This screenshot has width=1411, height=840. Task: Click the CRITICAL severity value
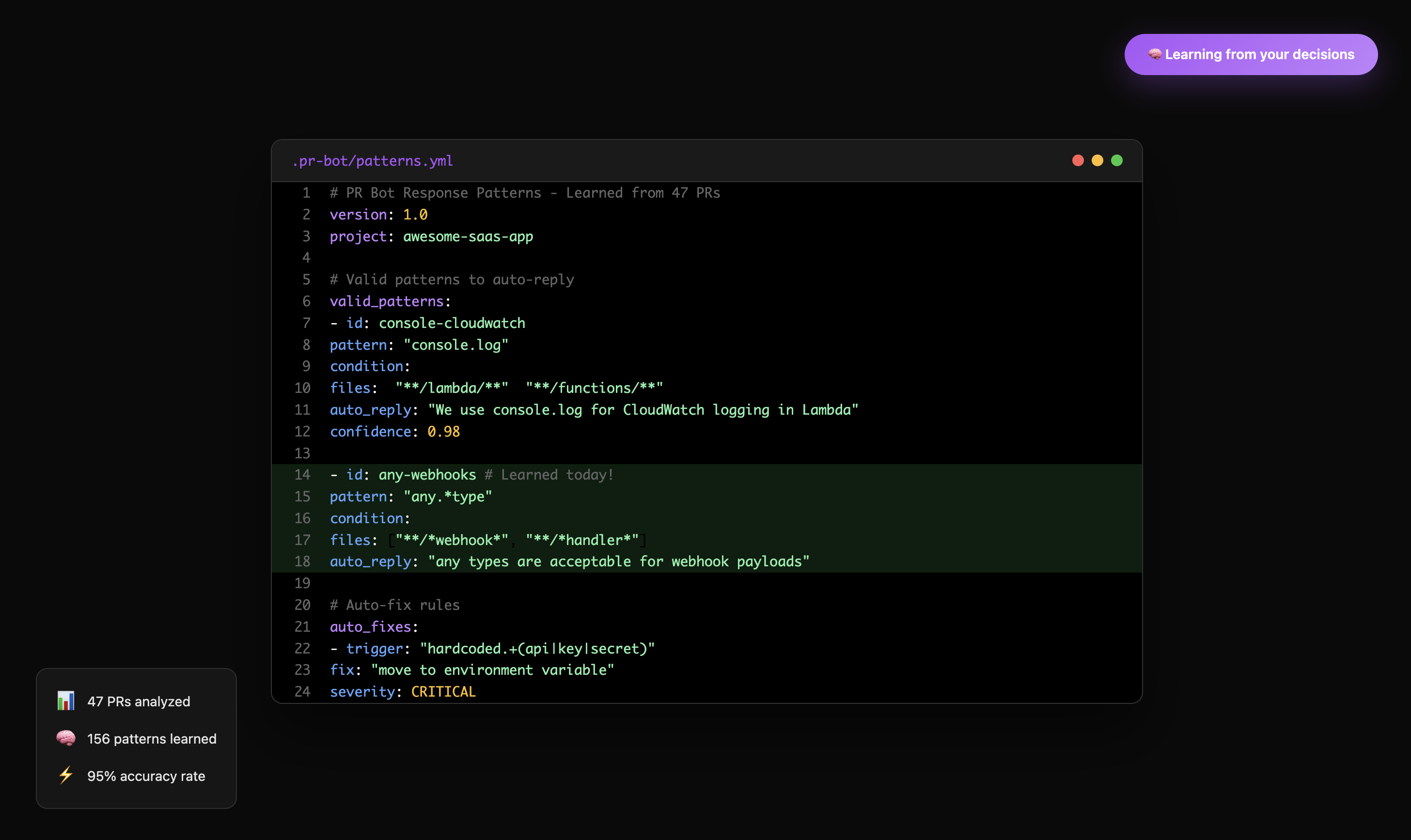[x=443, y=692]
